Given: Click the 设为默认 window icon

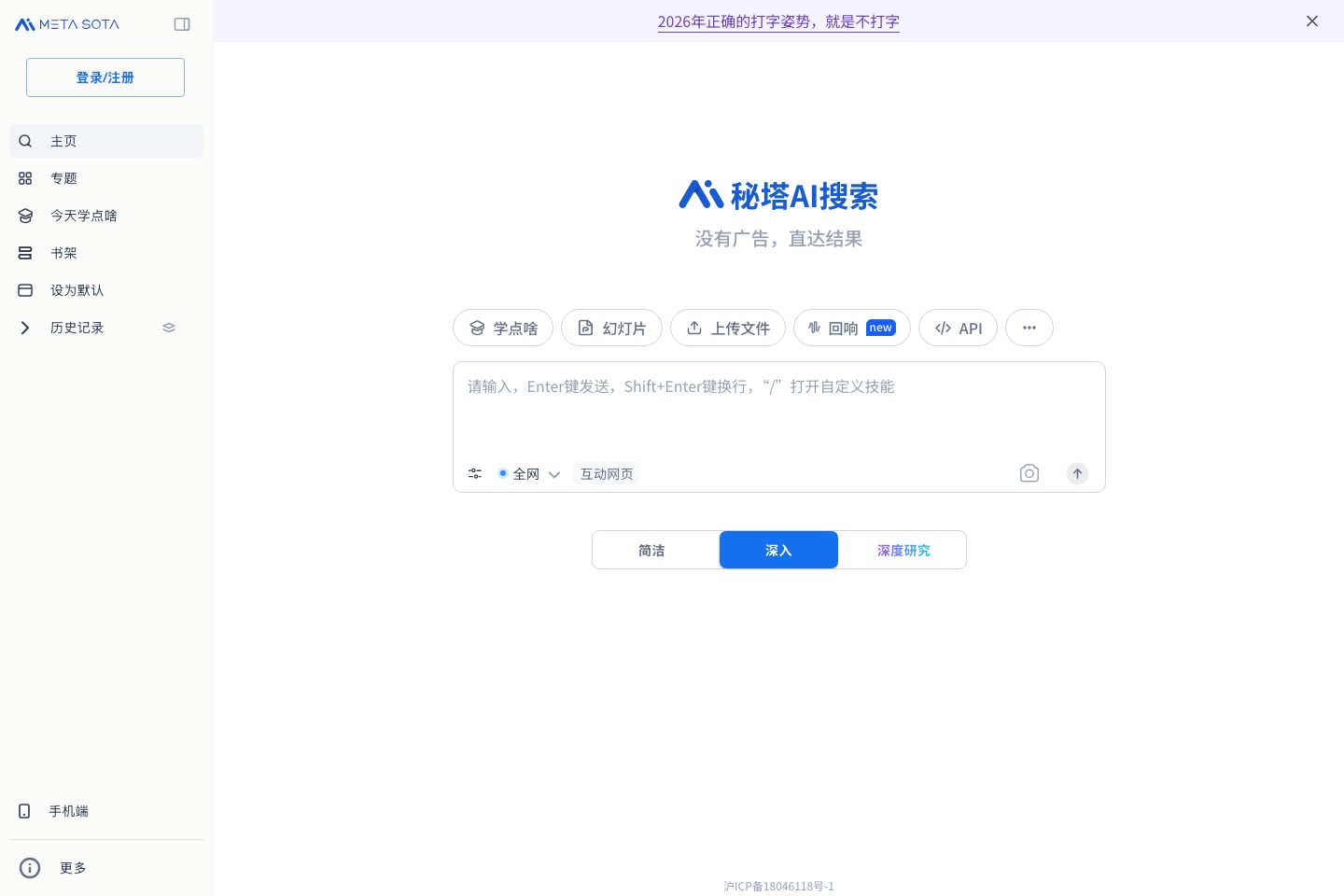Looking at the screenshot, I should click(25, 290).
